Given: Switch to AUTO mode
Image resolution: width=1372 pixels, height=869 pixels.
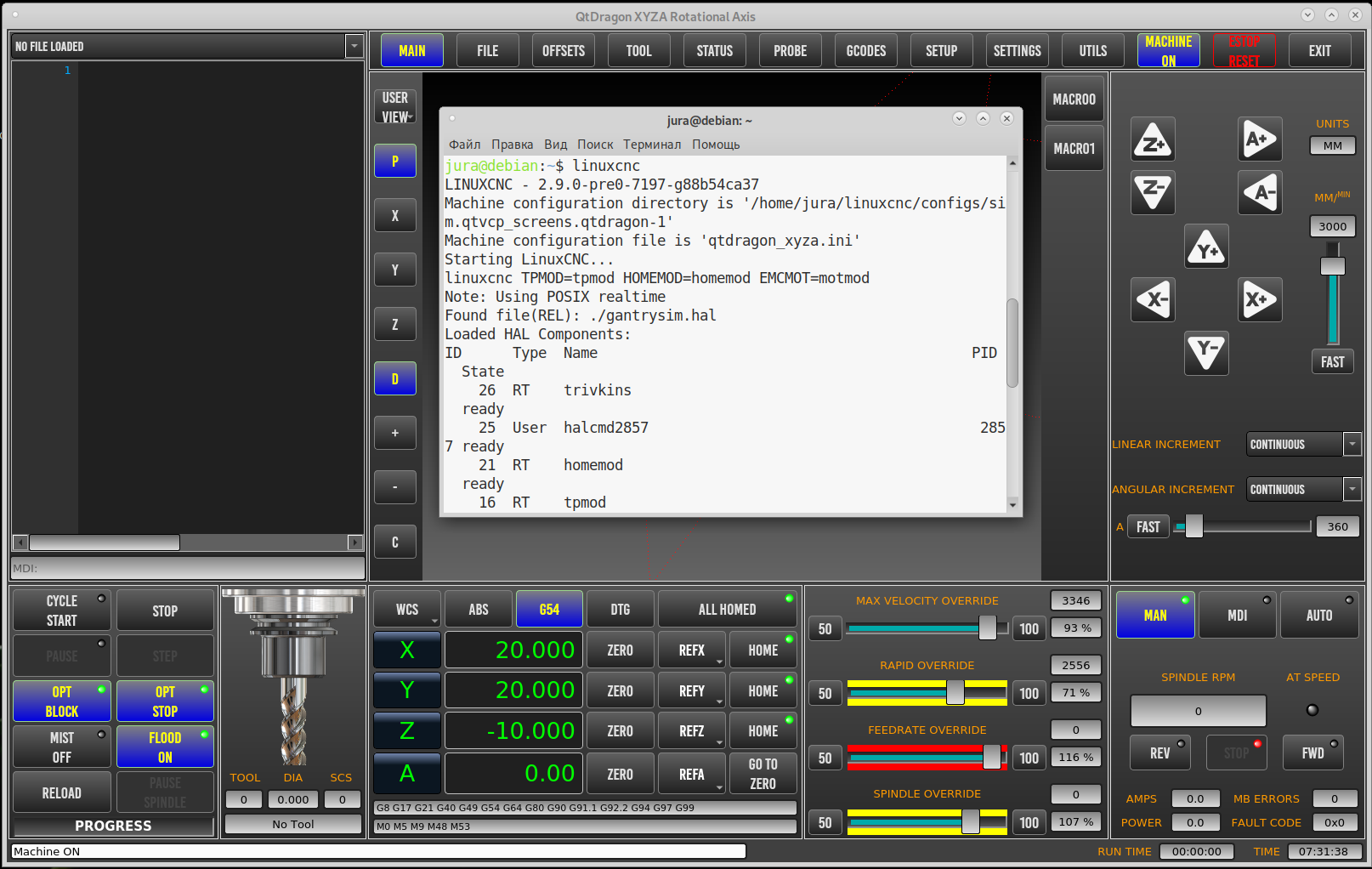Looking at the screenshot, I should 1319,615.
